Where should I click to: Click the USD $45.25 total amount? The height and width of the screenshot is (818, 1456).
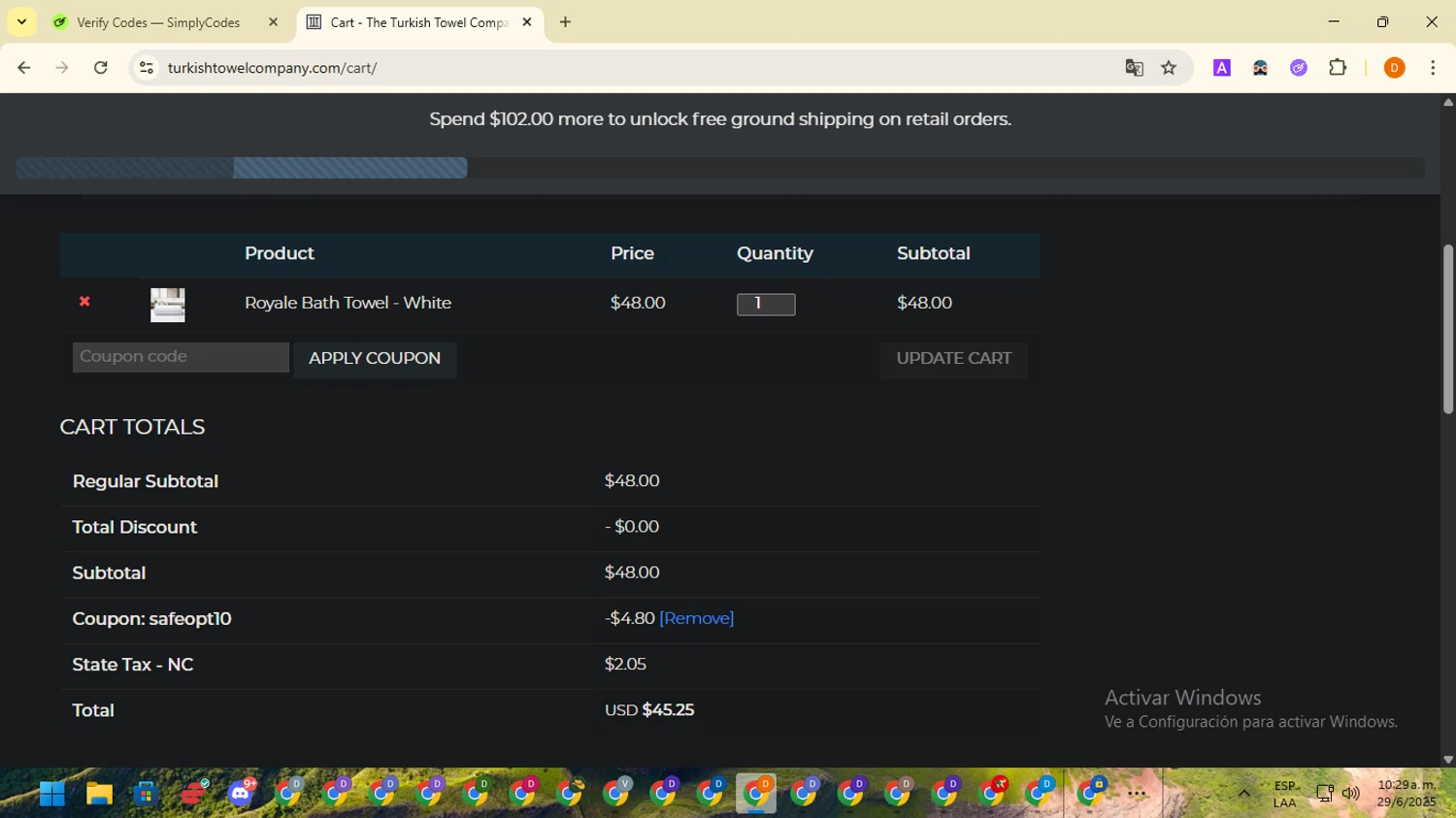click(649, 710)
